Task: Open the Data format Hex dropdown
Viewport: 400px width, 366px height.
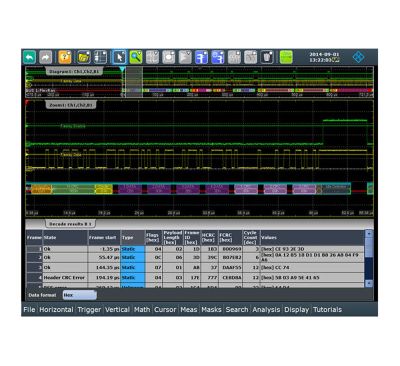Action: [x=80, y=295]
